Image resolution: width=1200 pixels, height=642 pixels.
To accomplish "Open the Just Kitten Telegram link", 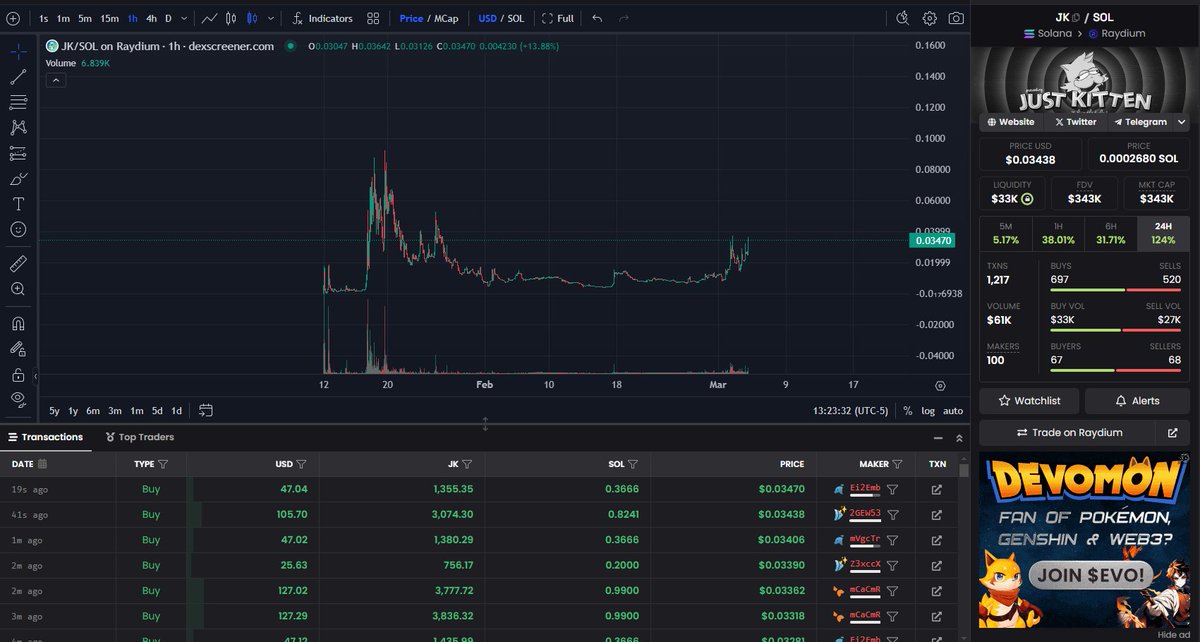I will tap(1139, 122).
